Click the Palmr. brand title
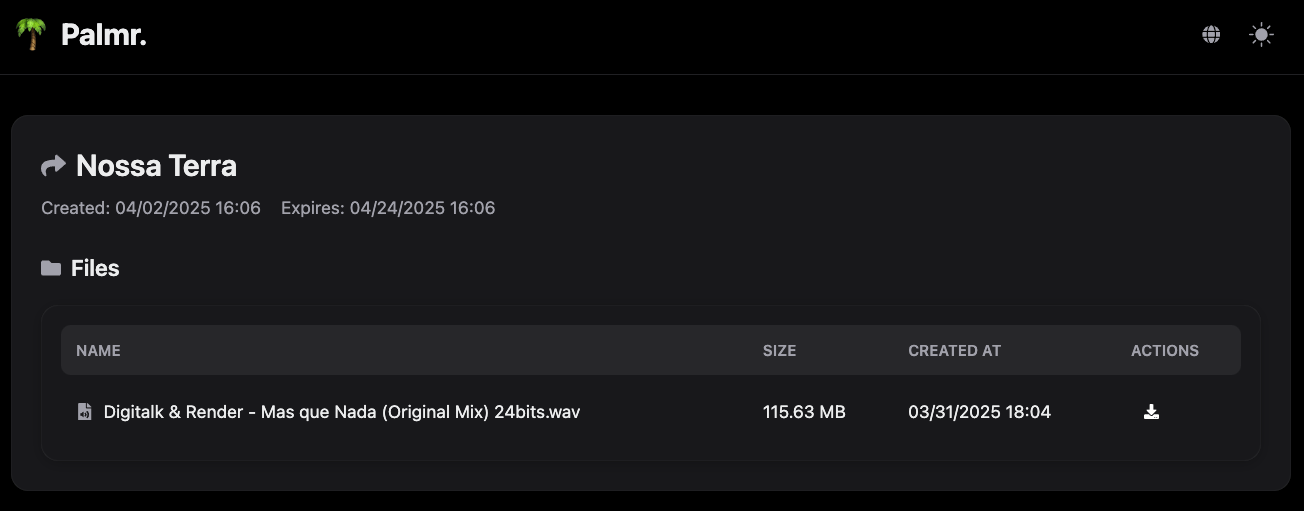The image size is (1304, 511). (x=104, y=35)
